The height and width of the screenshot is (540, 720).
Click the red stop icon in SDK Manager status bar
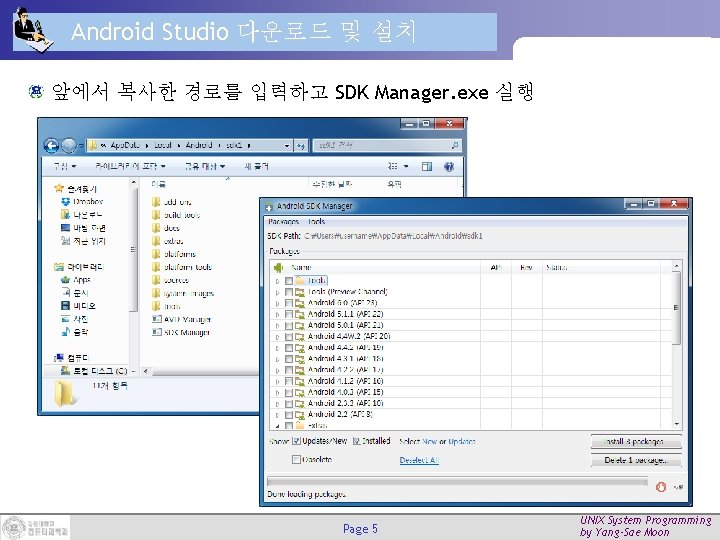point(661,487)
